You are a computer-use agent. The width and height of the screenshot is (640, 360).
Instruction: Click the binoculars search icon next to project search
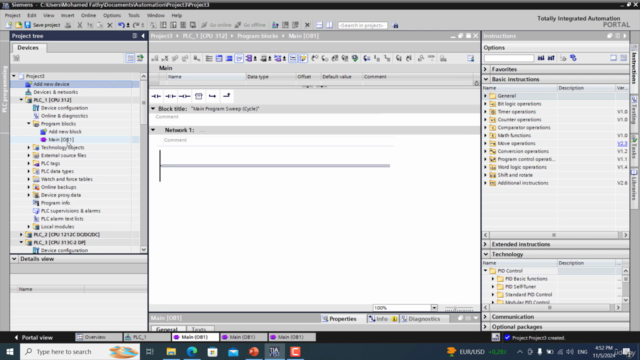[395, 25]
